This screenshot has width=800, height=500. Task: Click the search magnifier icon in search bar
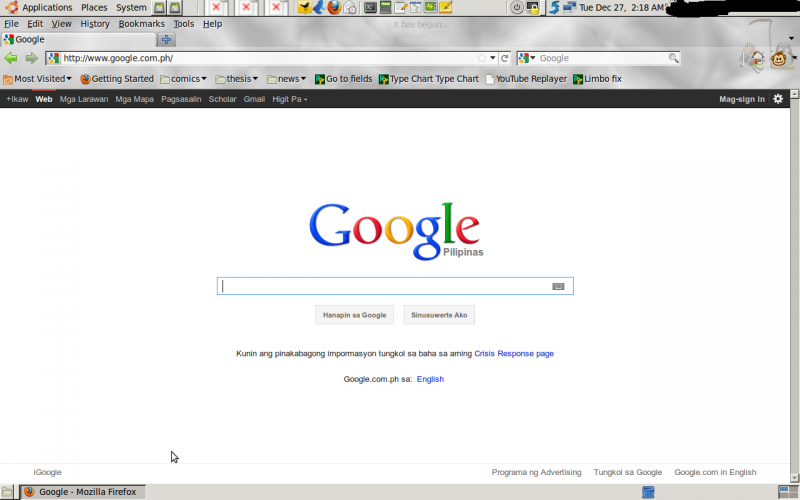[673, 58]
